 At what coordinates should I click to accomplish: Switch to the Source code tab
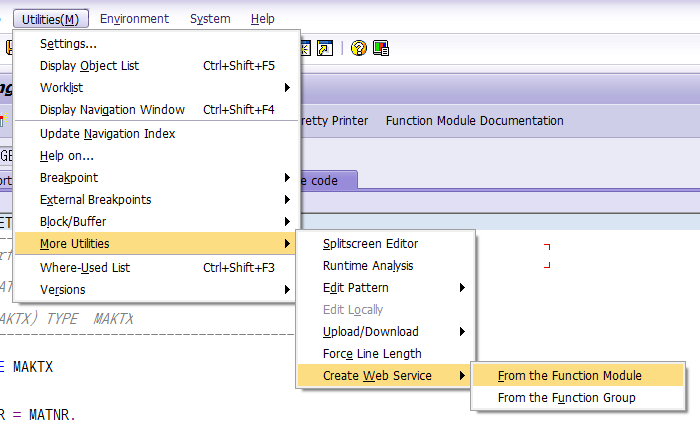pos(329,180)
